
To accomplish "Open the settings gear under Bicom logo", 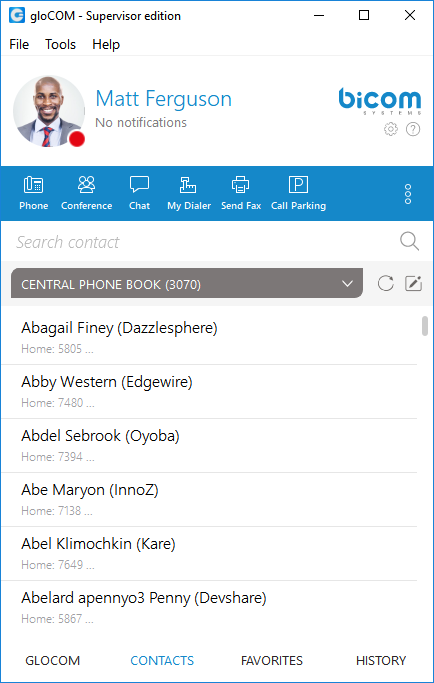I will click(x=391, y=129).
